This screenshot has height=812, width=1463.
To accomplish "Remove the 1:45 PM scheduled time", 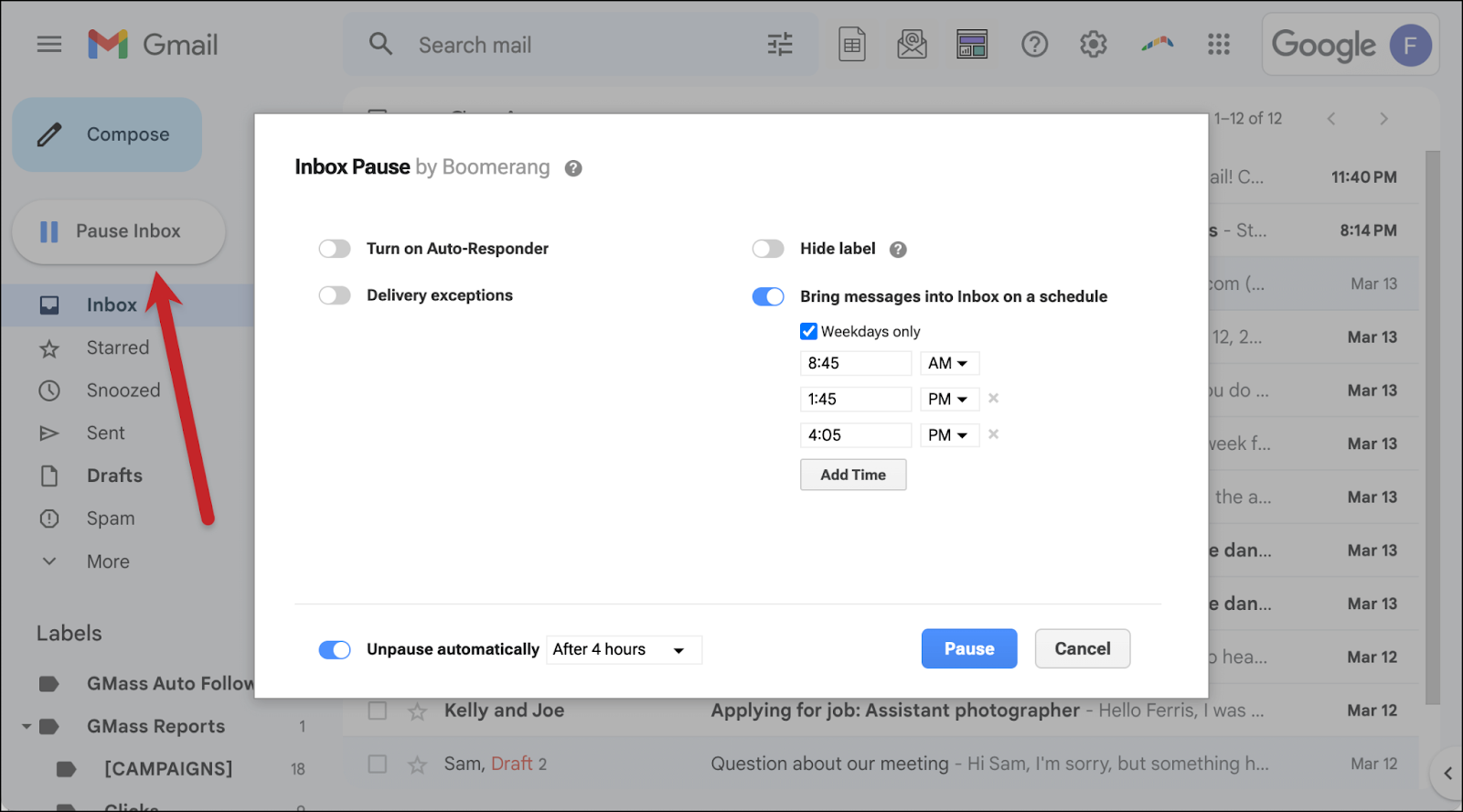I will (993, 399).
